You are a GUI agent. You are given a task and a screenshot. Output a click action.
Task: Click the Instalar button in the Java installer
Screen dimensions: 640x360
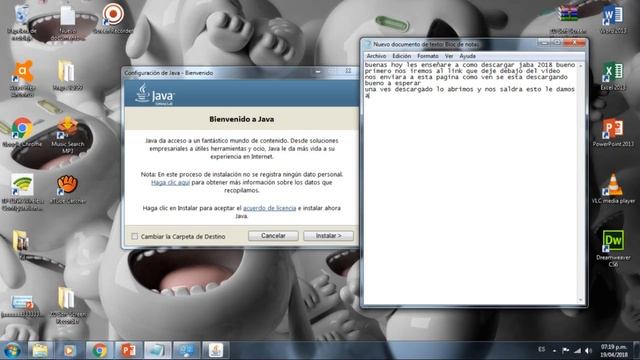tap(329, 236)
